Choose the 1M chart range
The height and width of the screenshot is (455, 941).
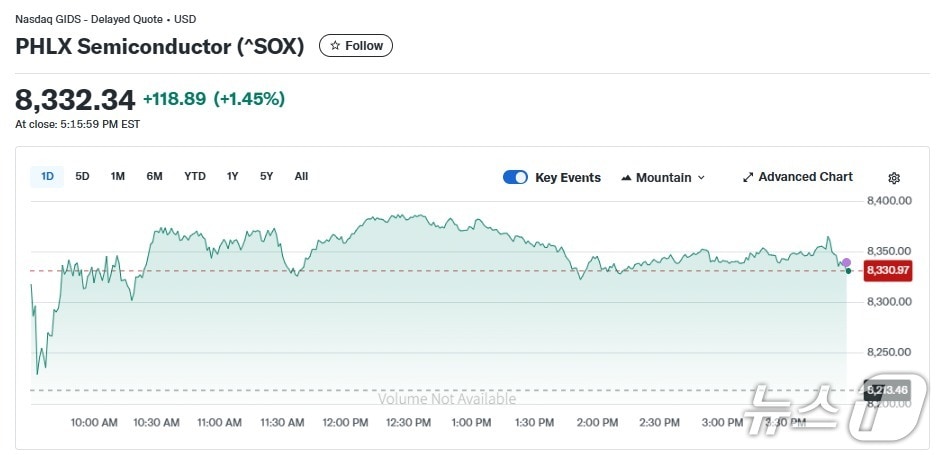[x=118, y=177]
